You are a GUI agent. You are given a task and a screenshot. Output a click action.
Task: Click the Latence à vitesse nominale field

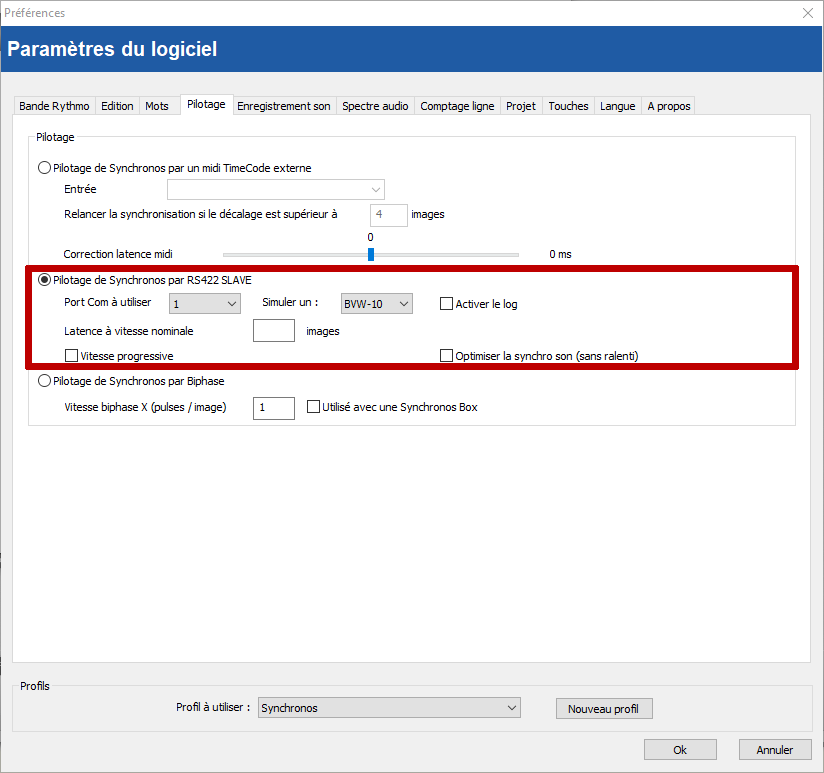click(273, 331)
